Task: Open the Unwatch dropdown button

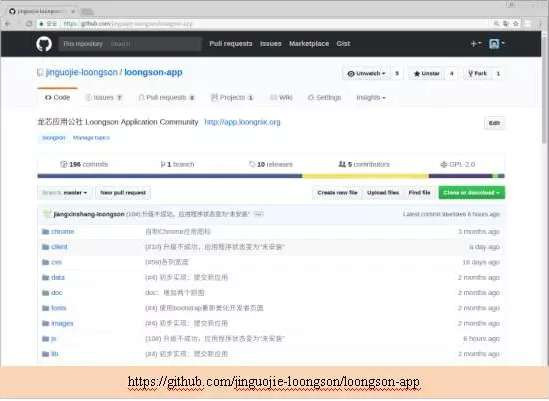Action: [x=366, y=74]
